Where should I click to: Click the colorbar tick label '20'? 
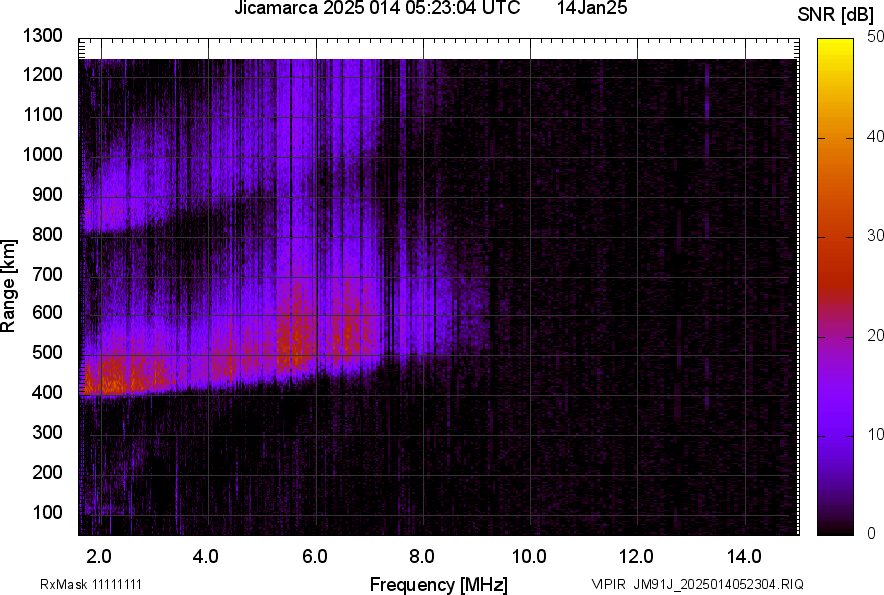tap(876, 336)
